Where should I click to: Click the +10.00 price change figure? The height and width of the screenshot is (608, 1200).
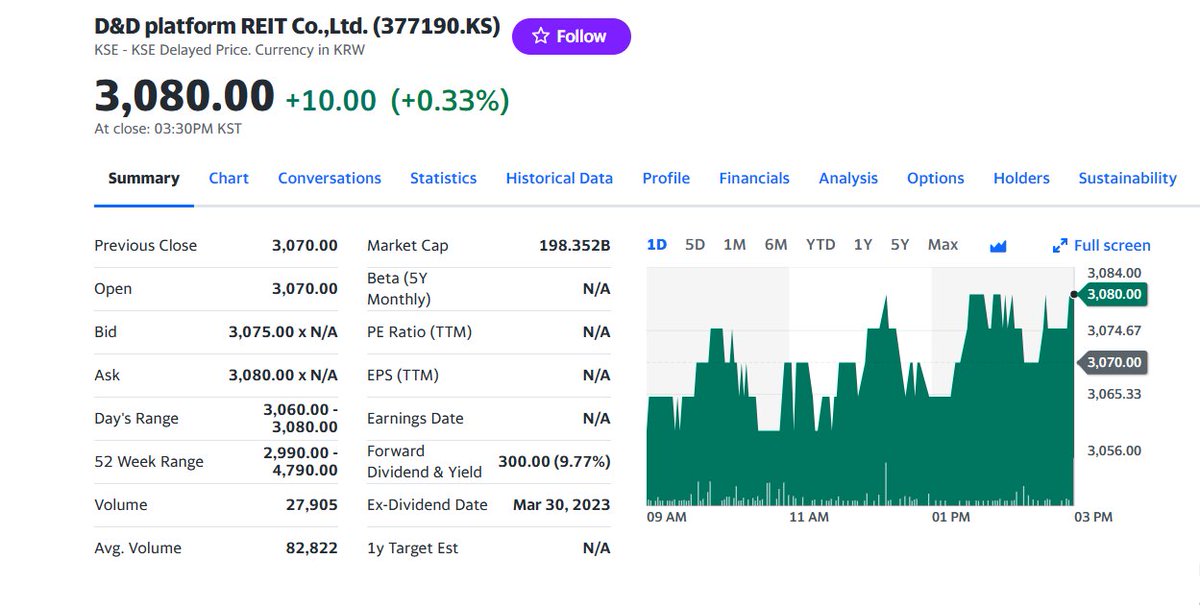(x=331, y=101)
